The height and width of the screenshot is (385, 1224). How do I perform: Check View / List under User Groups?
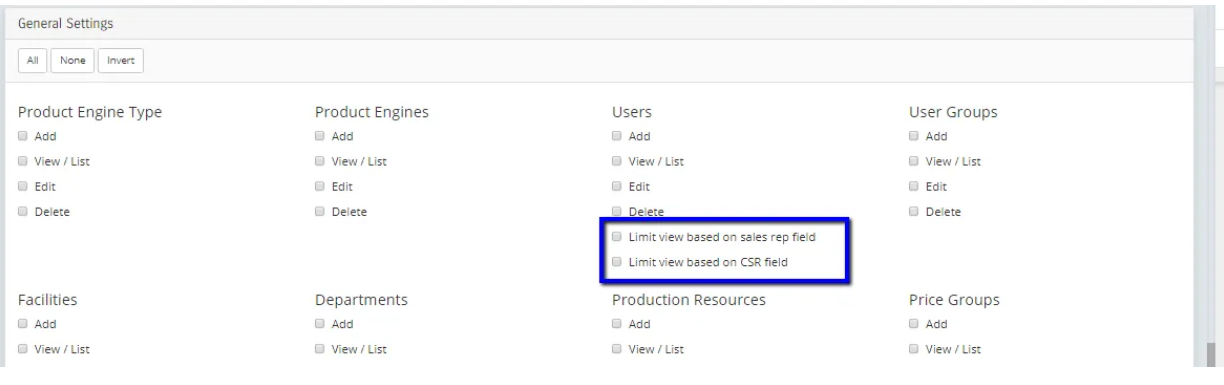pos(914,161)
